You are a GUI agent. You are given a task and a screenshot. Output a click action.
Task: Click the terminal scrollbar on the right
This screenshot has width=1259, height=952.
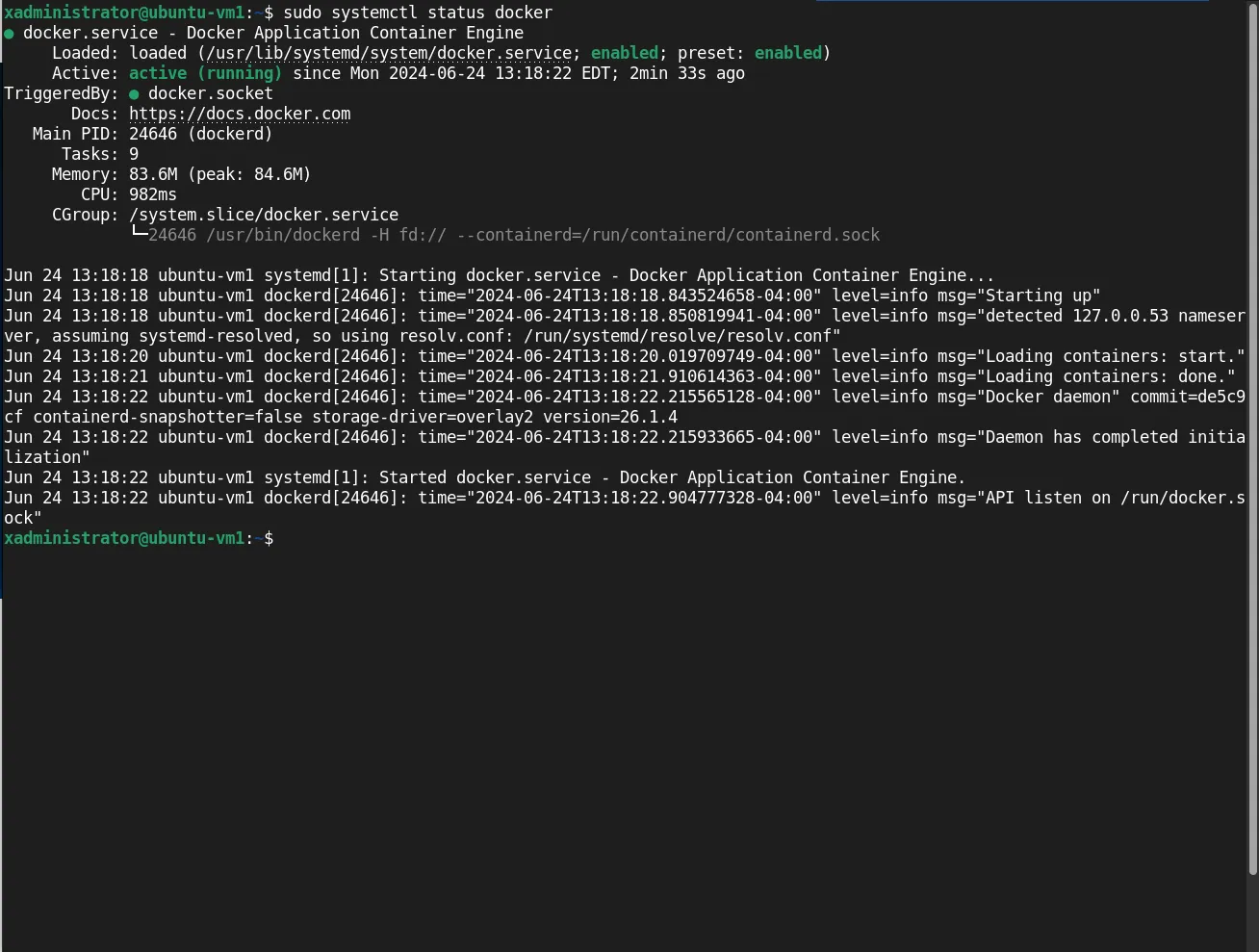(1252, 437)
